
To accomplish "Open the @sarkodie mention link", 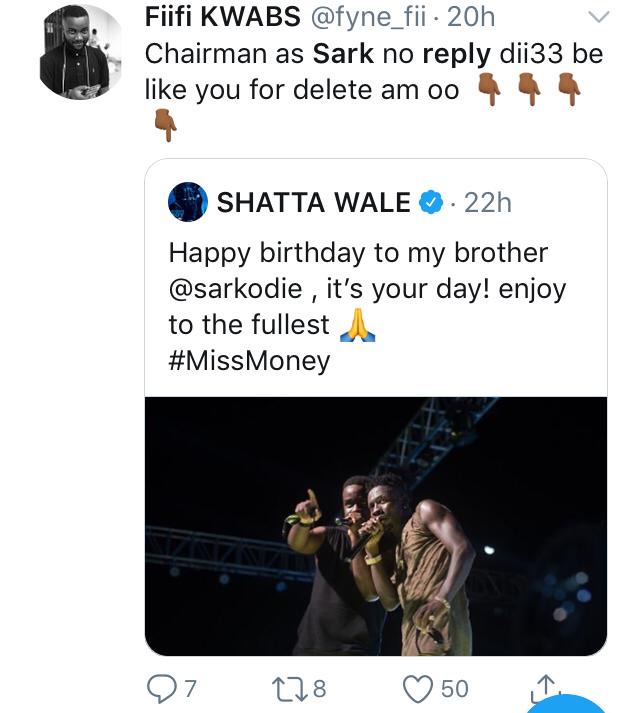I will click(x=236, y=289).
